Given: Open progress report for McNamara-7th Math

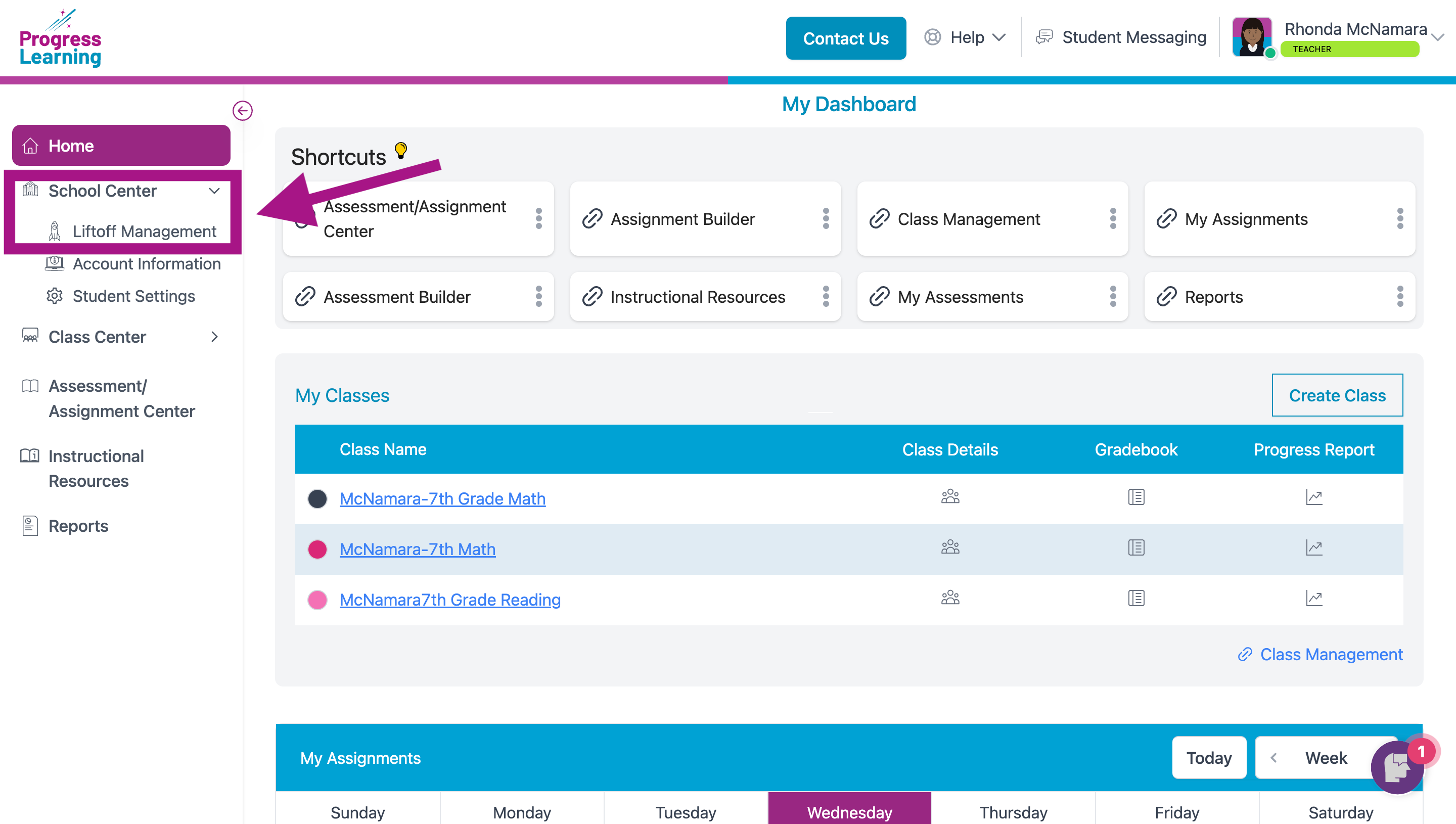Looking at the screenshot, I should tap(1314, 547).
